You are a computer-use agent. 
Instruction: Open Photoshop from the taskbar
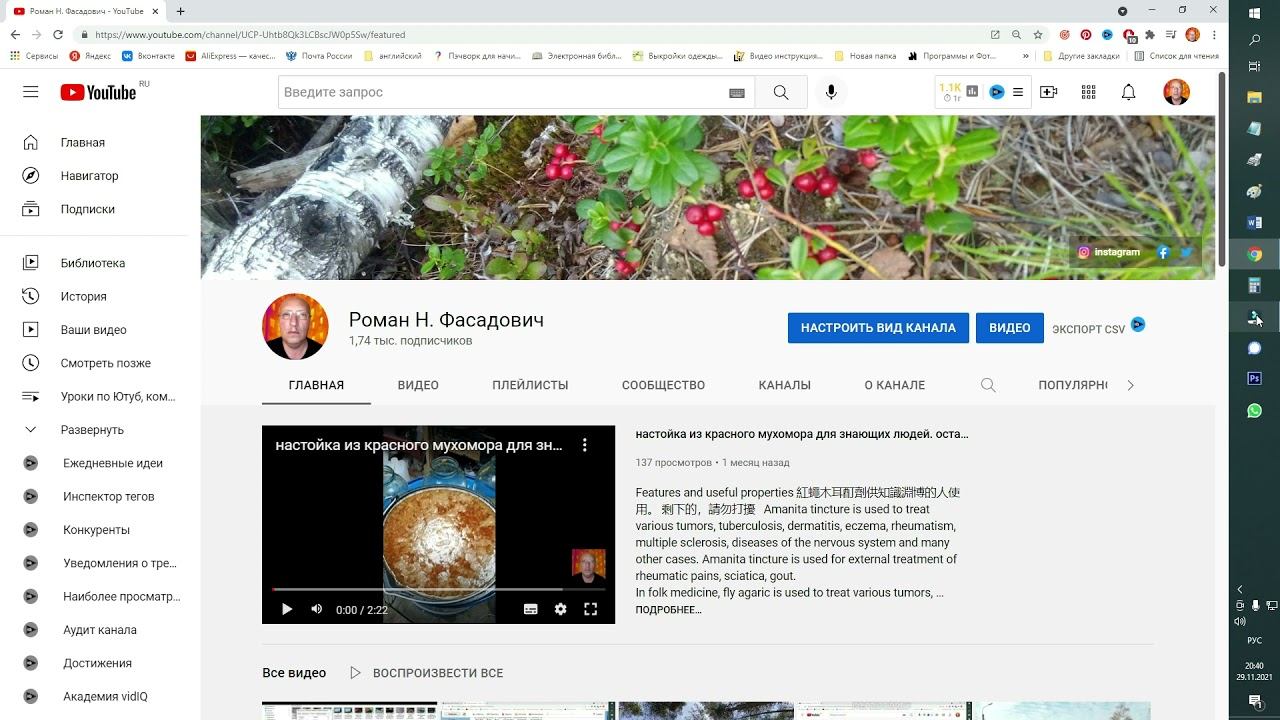pyautogui.click(x=1255, y=379)
